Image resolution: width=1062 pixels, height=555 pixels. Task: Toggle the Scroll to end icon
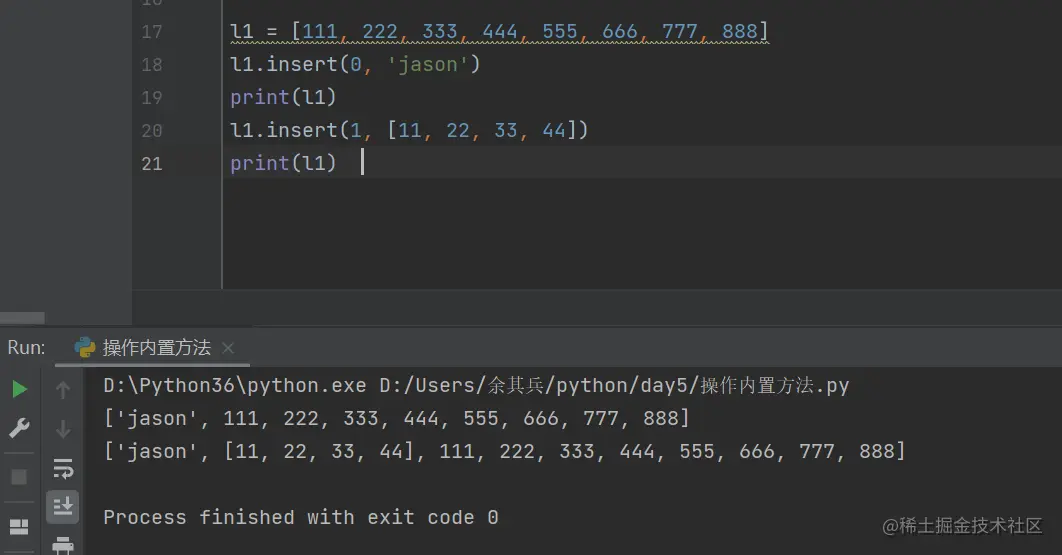(x=63, y=506)
